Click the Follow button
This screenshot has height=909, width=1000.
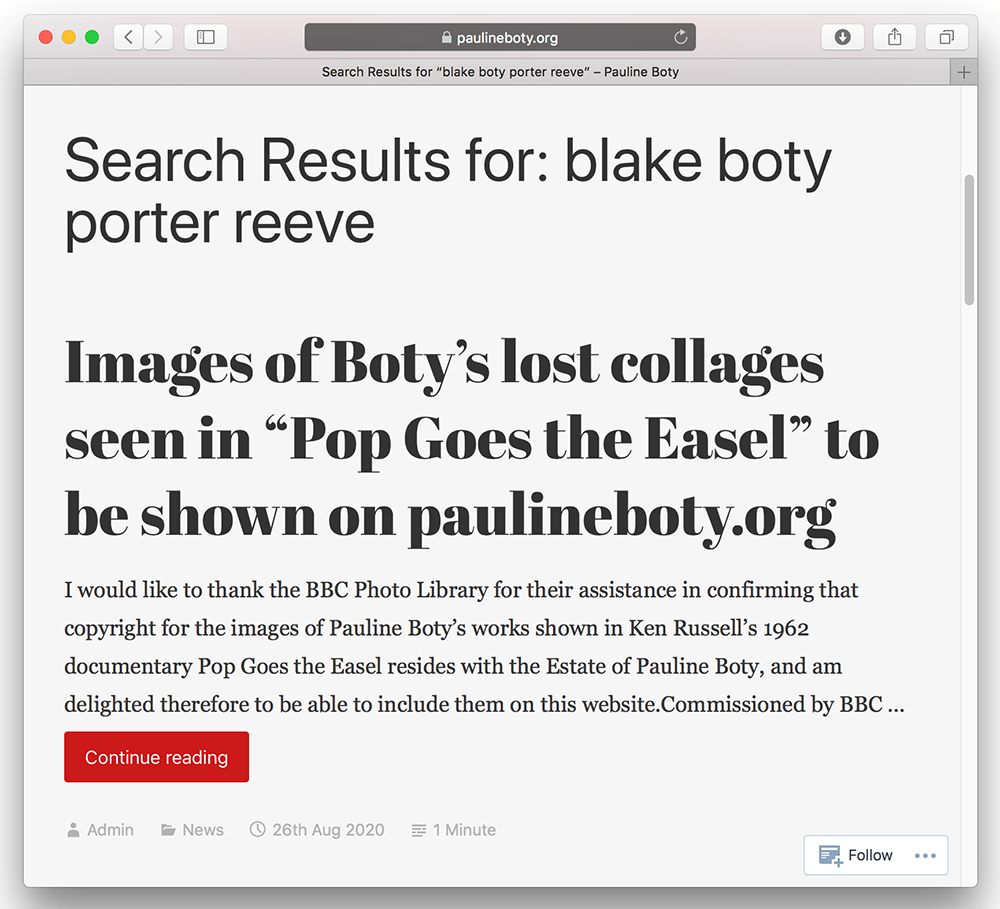(x=856, y=856)
